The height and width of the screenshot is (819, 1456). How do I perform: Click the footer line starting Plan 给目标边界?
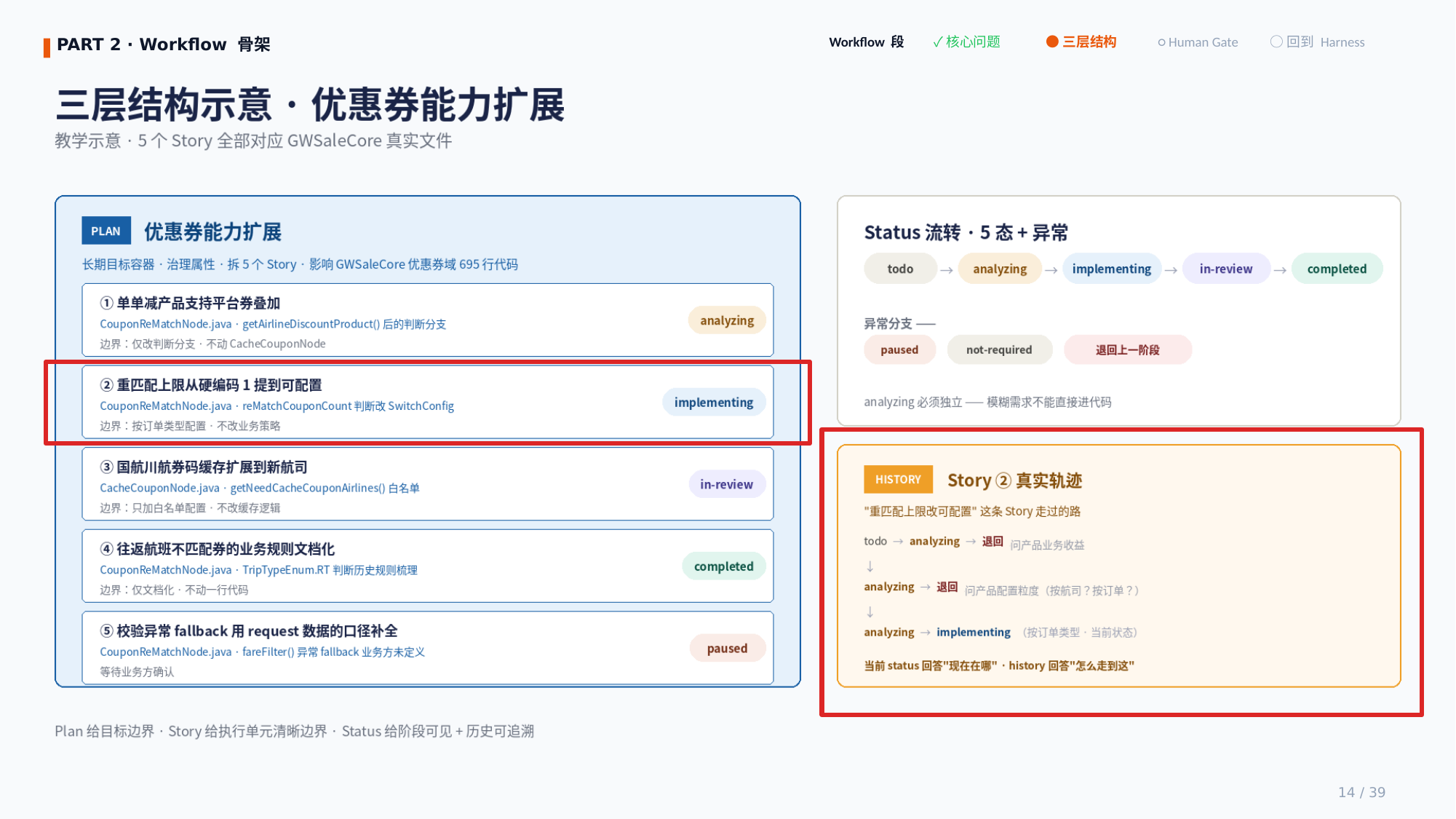coord(294,731)
